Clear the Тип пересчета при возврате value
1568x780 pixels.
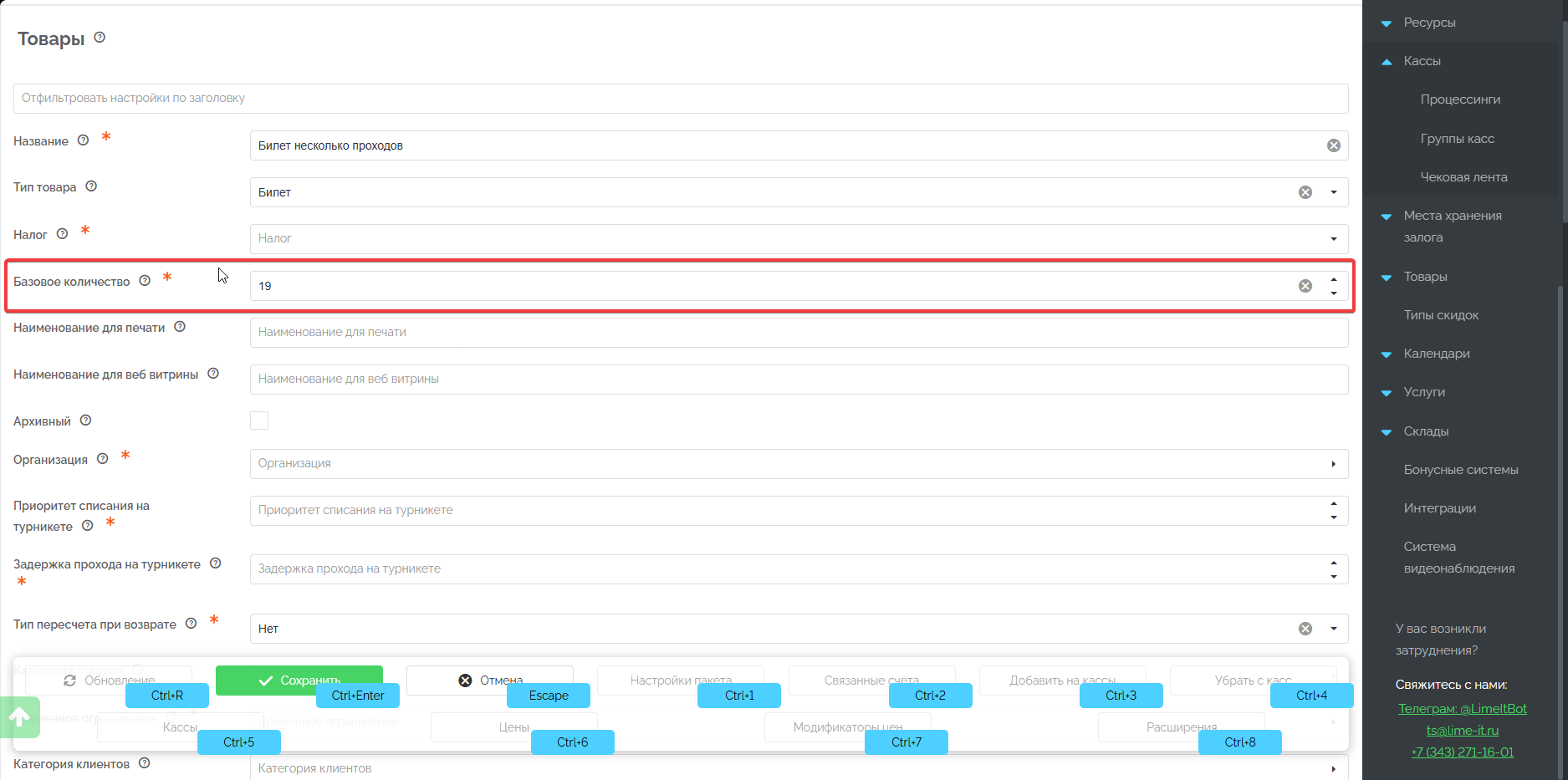tap(1305, 629)
